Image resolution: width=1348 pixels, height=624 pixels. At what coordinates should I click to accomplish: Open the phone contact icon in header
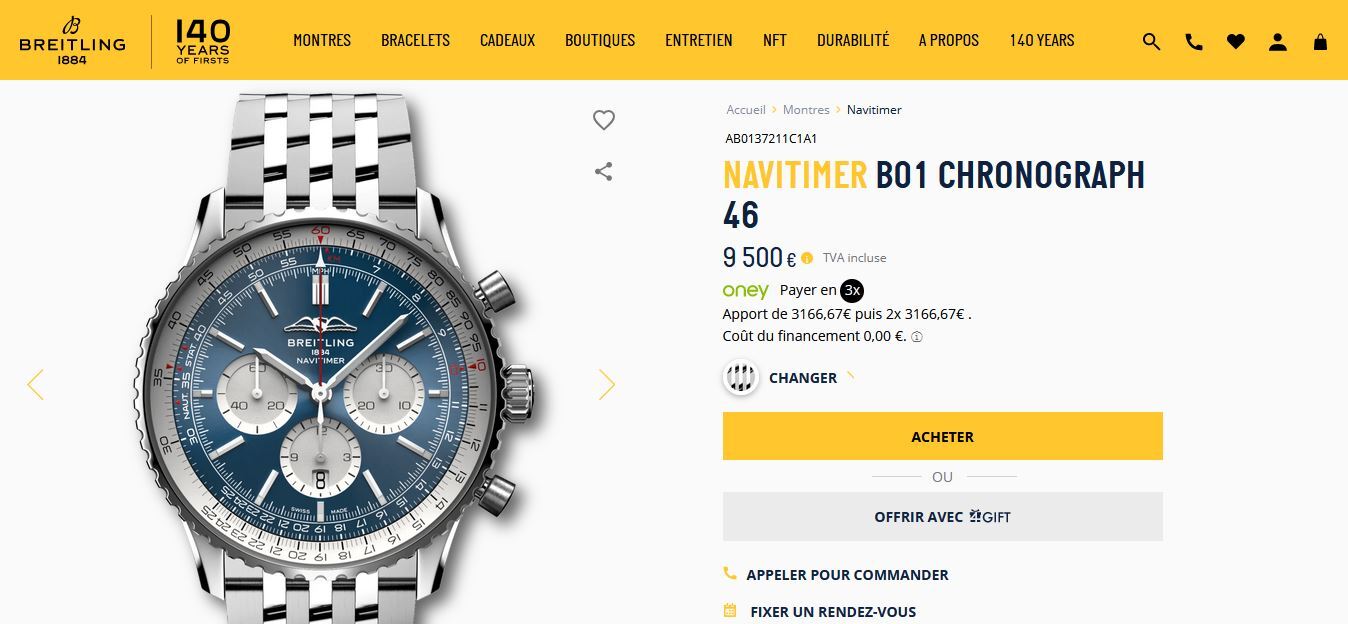(1194, 41)
